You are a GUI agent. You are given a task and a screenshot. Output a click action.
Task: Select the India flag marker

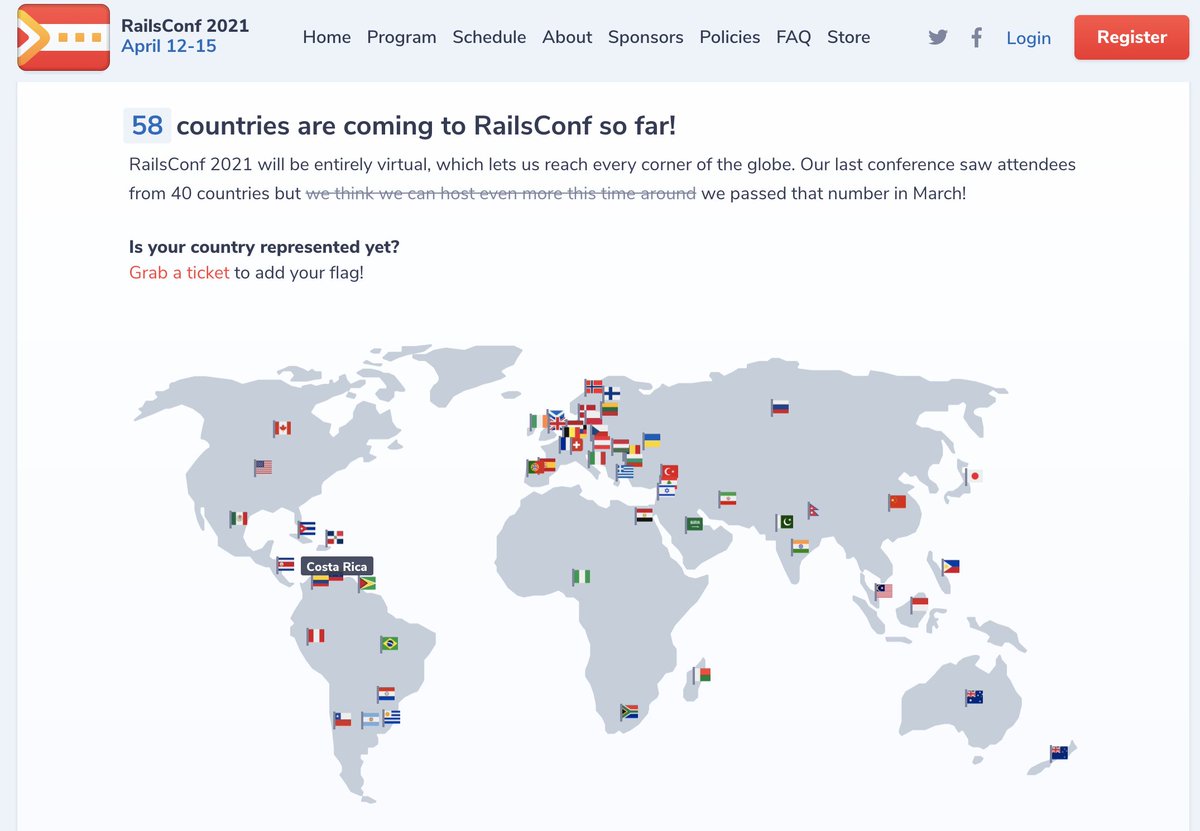(799, 547)
